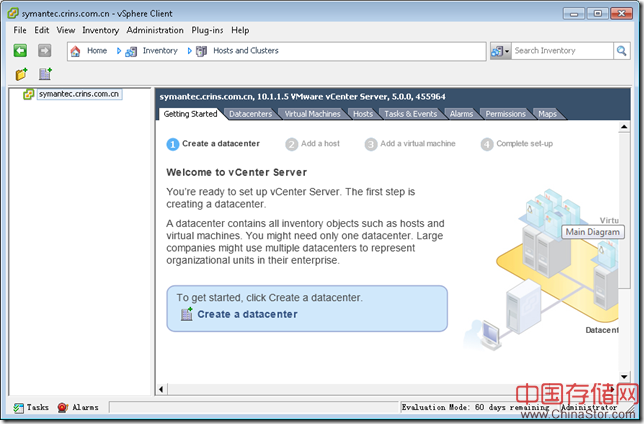The width and height of the screenshot is (644, 424).
Task: Click the vertical scrollbar down arrow
Action: pos(624,377)
